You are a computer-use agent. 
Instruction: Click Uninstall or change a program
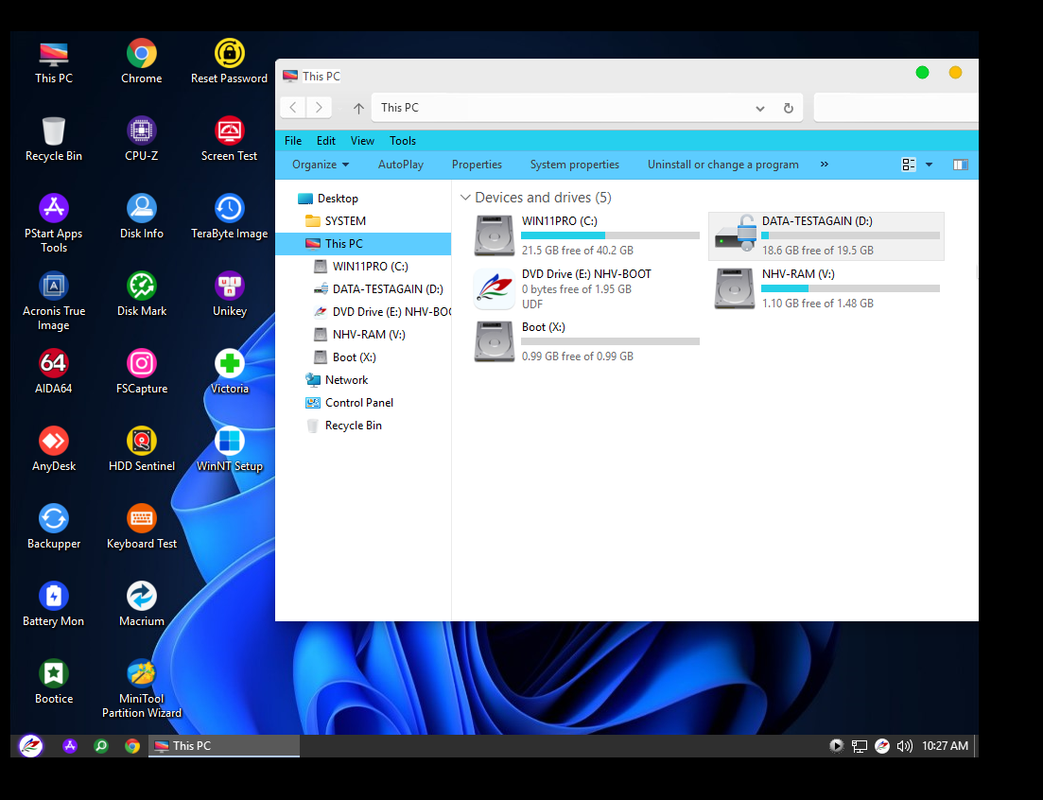[723, 164]
